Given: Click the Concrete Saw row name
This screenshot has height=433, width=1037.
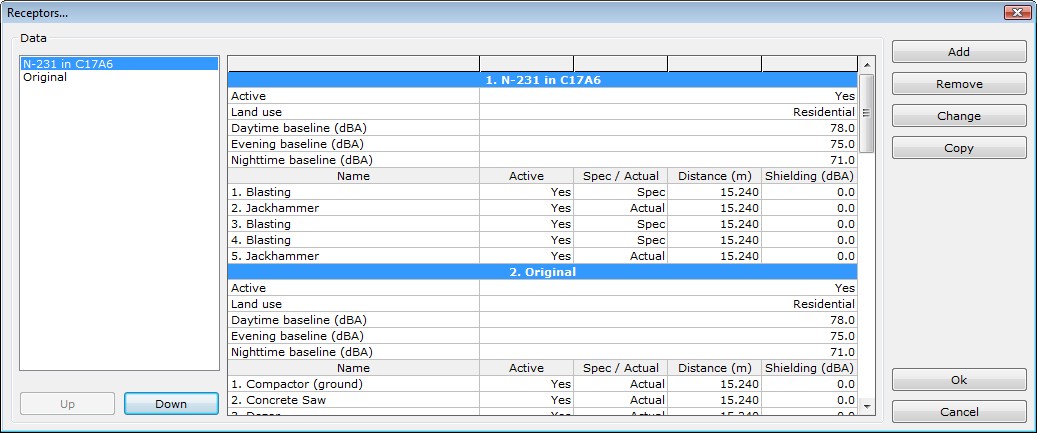Looking at the screenshot, I should [278, 400].
